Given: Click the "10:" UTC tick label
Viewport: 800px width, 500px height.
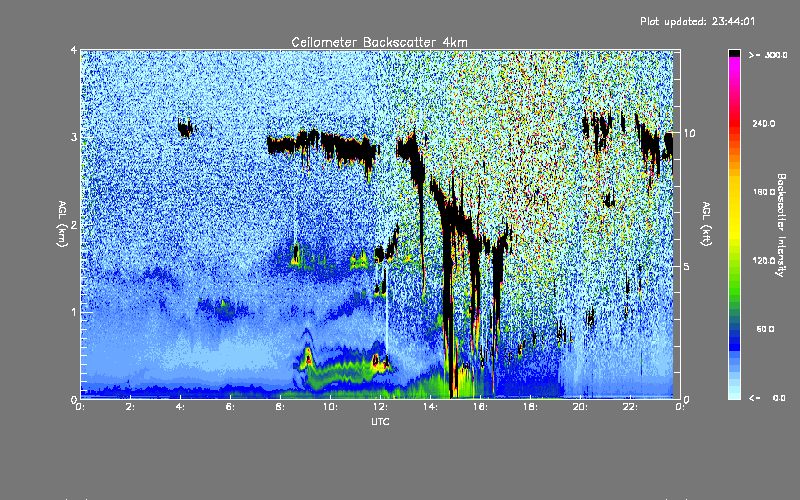Looking at the screenshot, I should tap(330, 407).
